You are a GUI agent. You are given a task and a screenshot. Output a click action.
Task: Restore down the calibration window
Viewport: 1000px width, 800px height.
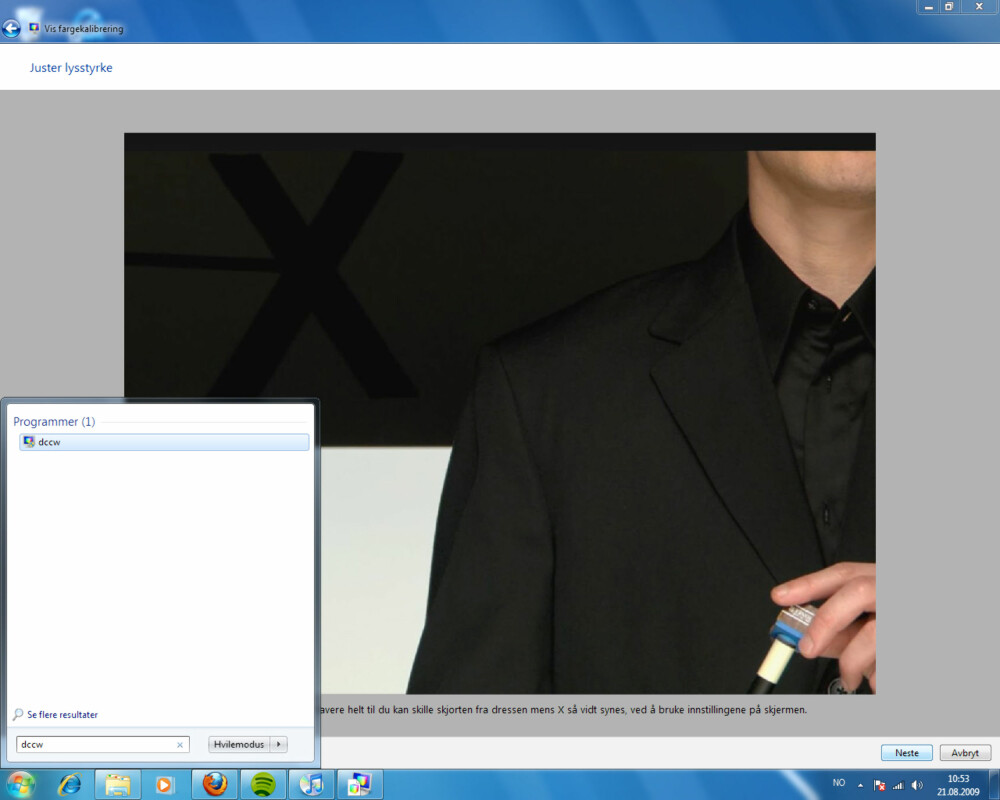(949, 7)
